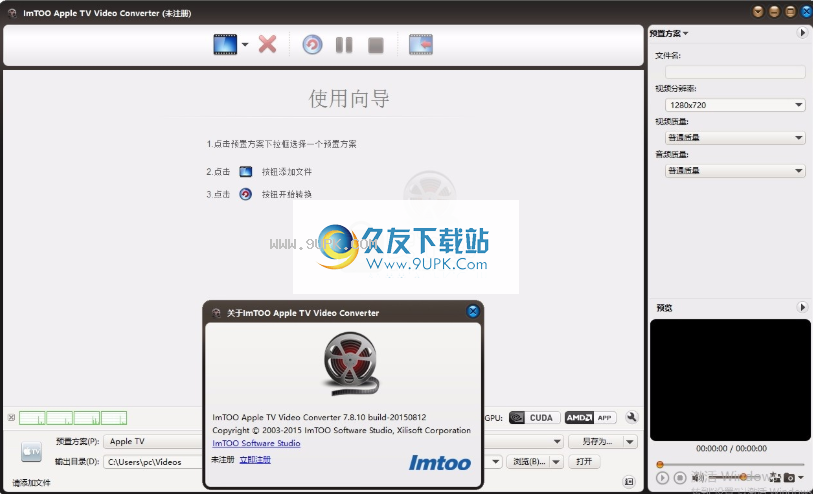Click the 打开 open folder button
The image size is (813, 494).
[x=584, y=461]
